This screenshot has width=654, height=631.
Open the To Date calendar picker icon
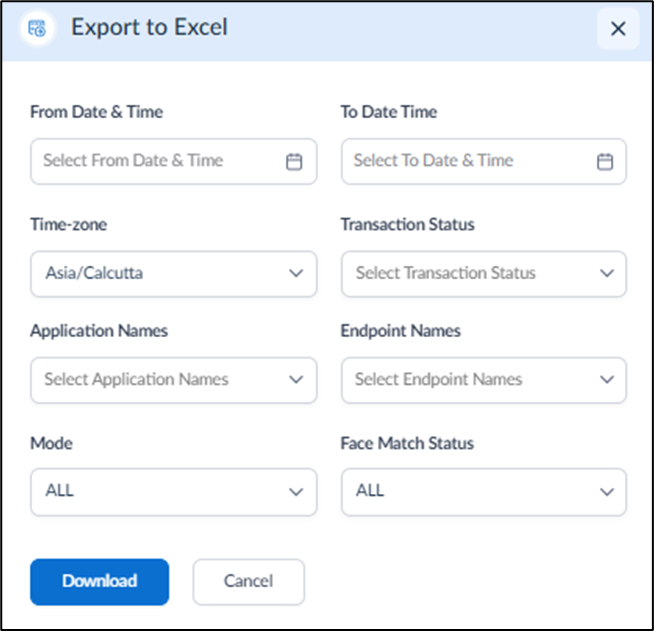(x=605, y=162)
